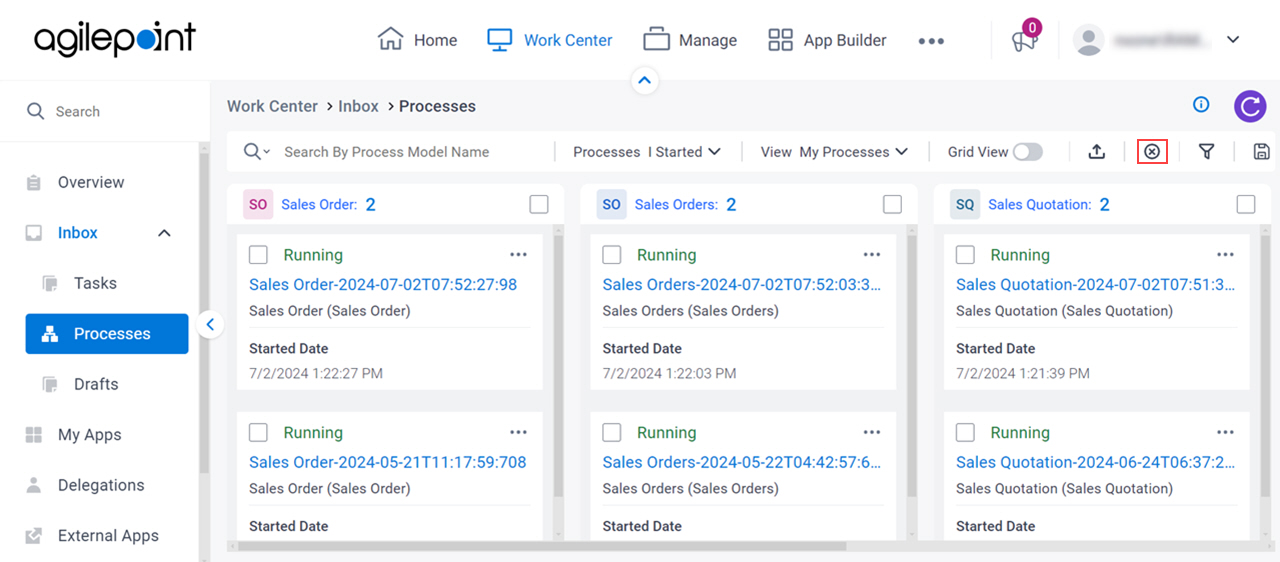The image size is (1280, 562).
Task: Check the Sales Orders column header checkbox
Action: 893,205
